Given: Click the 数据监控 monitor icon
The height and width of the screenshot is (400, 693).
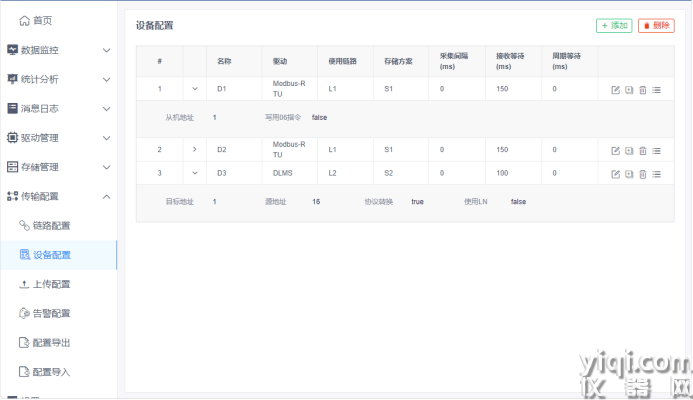Looking at the screenshot, I should (x=12, y=50).
